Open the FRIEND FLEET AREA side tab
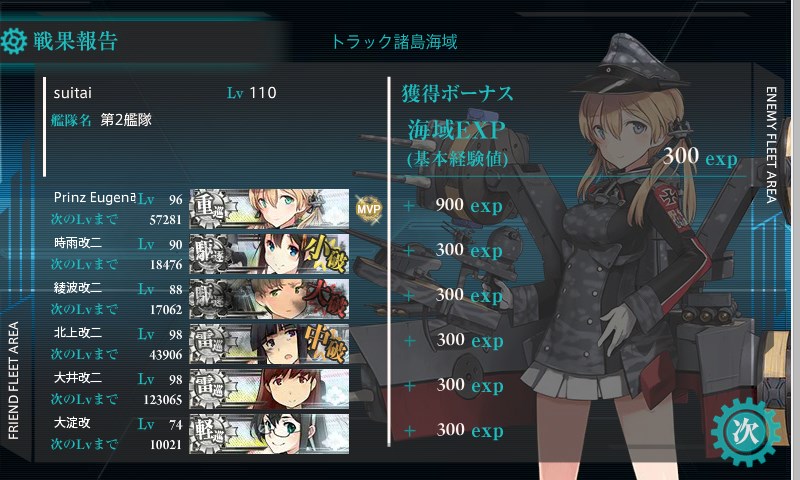The image size is (800, 480). 14,381
